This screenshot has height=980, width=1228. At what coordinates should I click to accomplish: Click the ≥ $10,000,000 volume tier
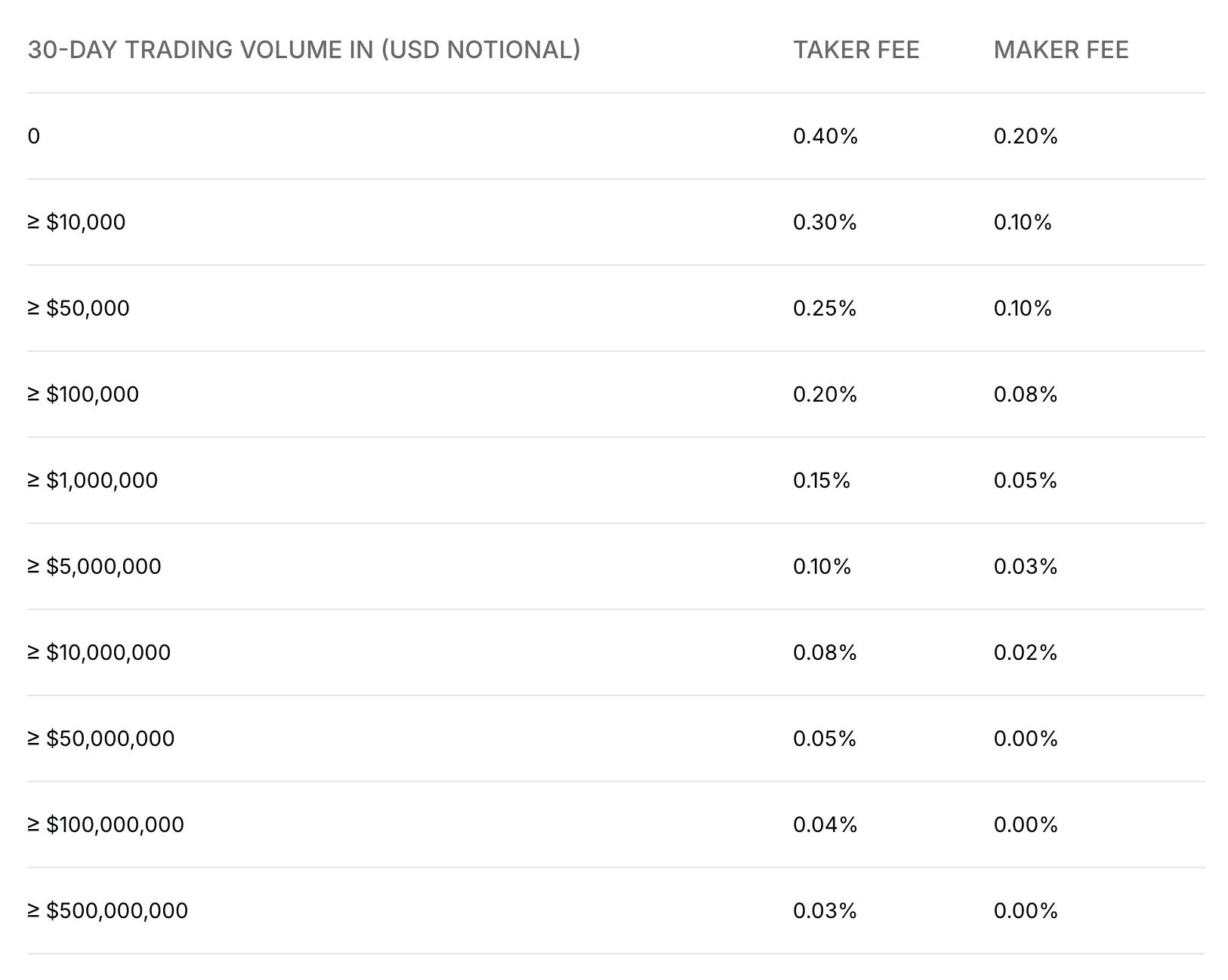[x=99, y=653]
